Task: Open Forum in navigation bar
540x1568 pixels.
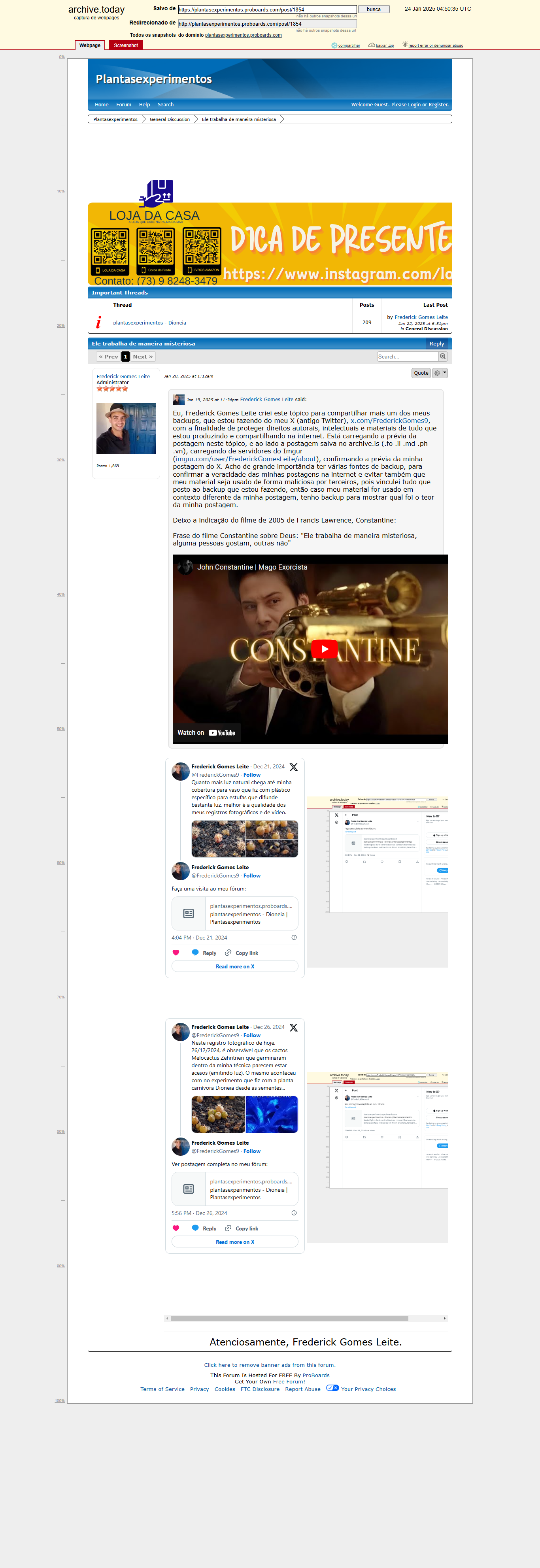Action: pos(124,105)
